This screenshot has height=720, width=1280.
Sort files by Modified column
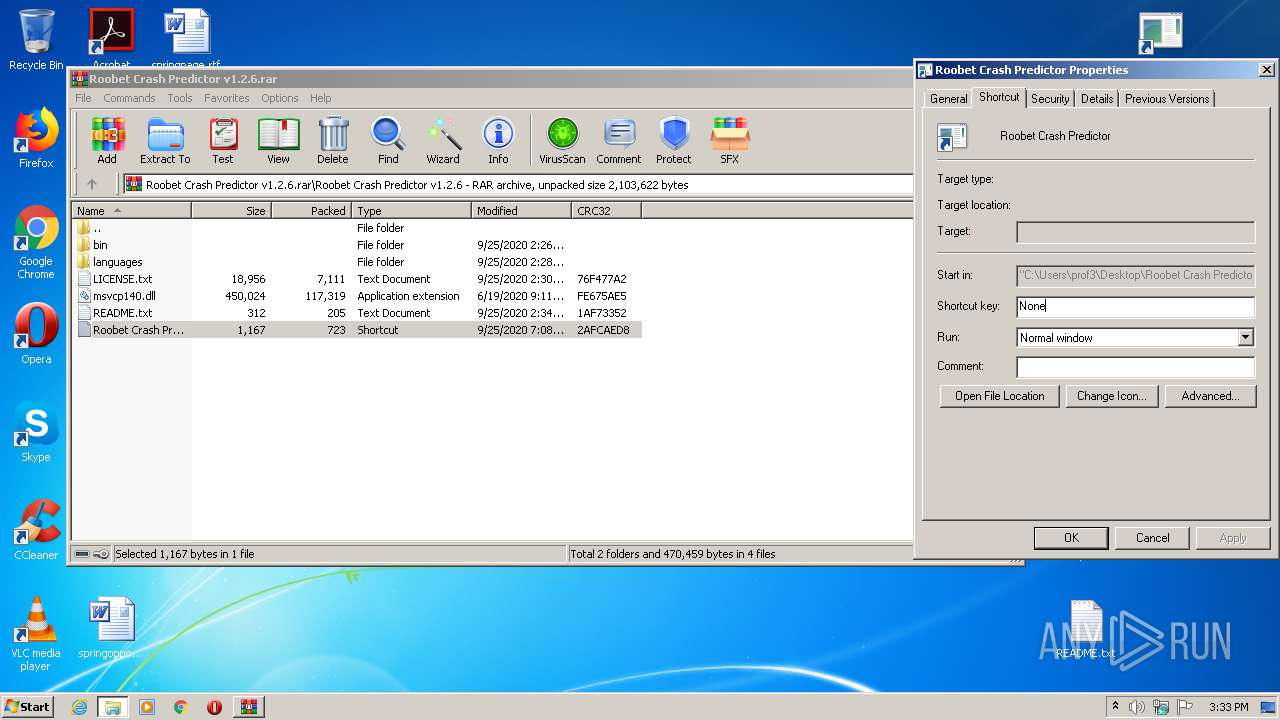pos(521,210)
